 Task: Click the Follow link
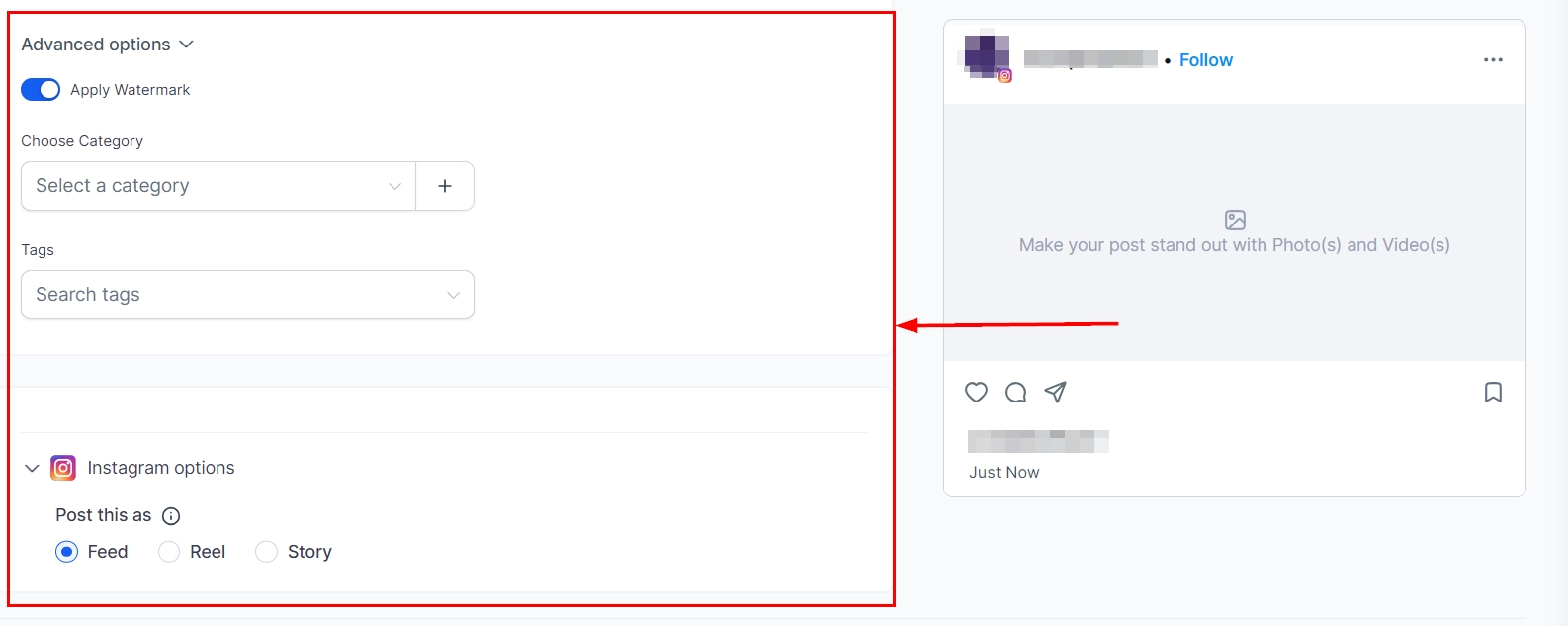(1206, 60)
